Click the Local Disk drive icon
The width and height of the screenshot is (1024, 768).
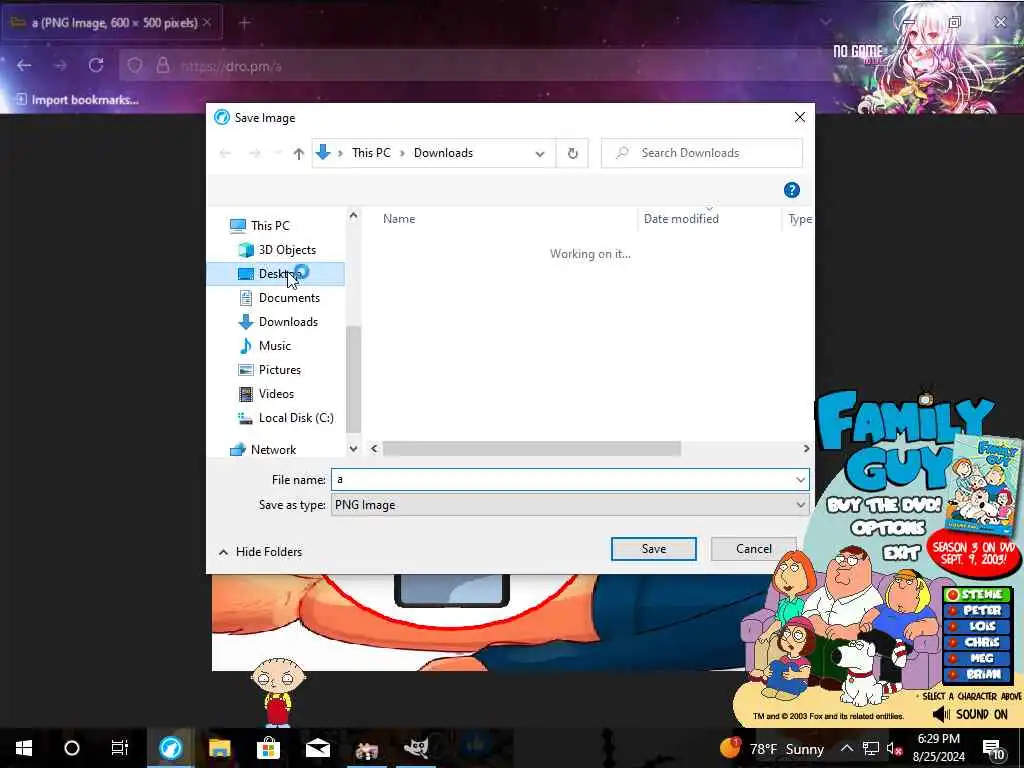246,418
